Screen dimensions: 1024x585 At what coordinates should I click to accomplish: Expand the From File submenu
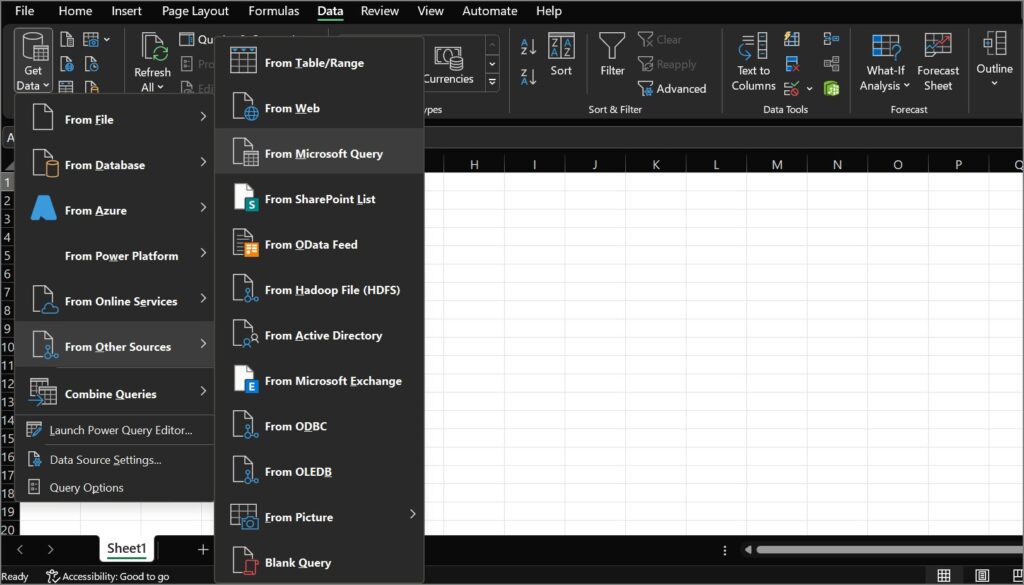[115, 119]
